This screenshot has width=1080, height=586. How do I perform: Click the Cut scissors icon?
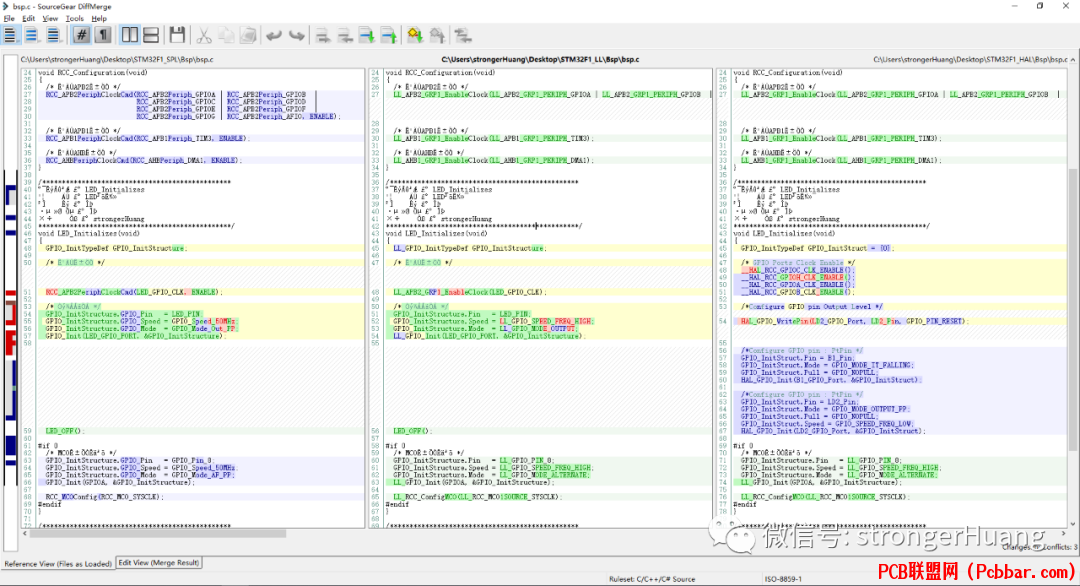pos(204,35)
